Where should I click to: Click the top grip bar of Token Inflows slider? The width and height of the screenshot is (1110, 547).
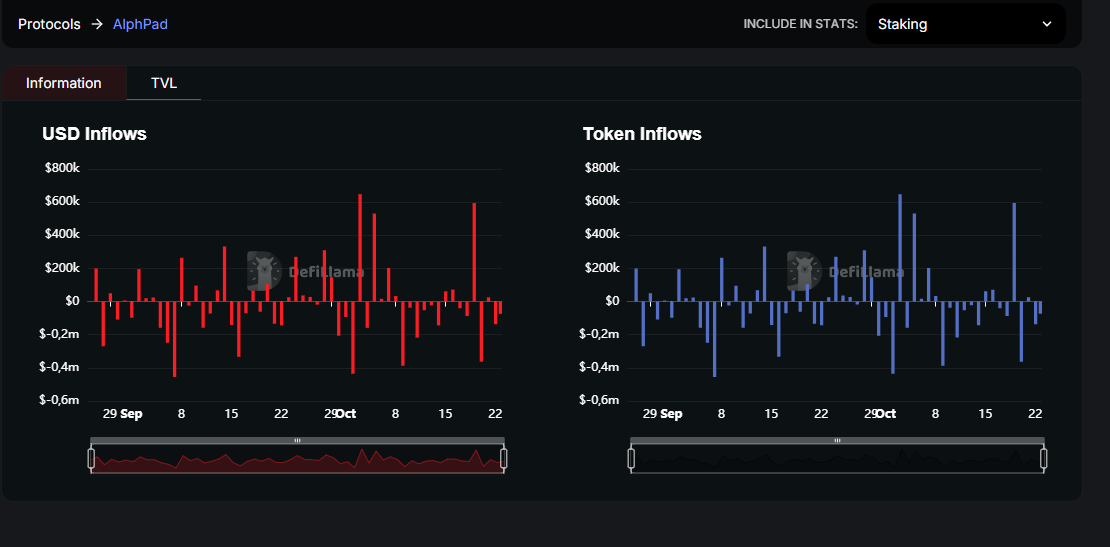point(837,440)
